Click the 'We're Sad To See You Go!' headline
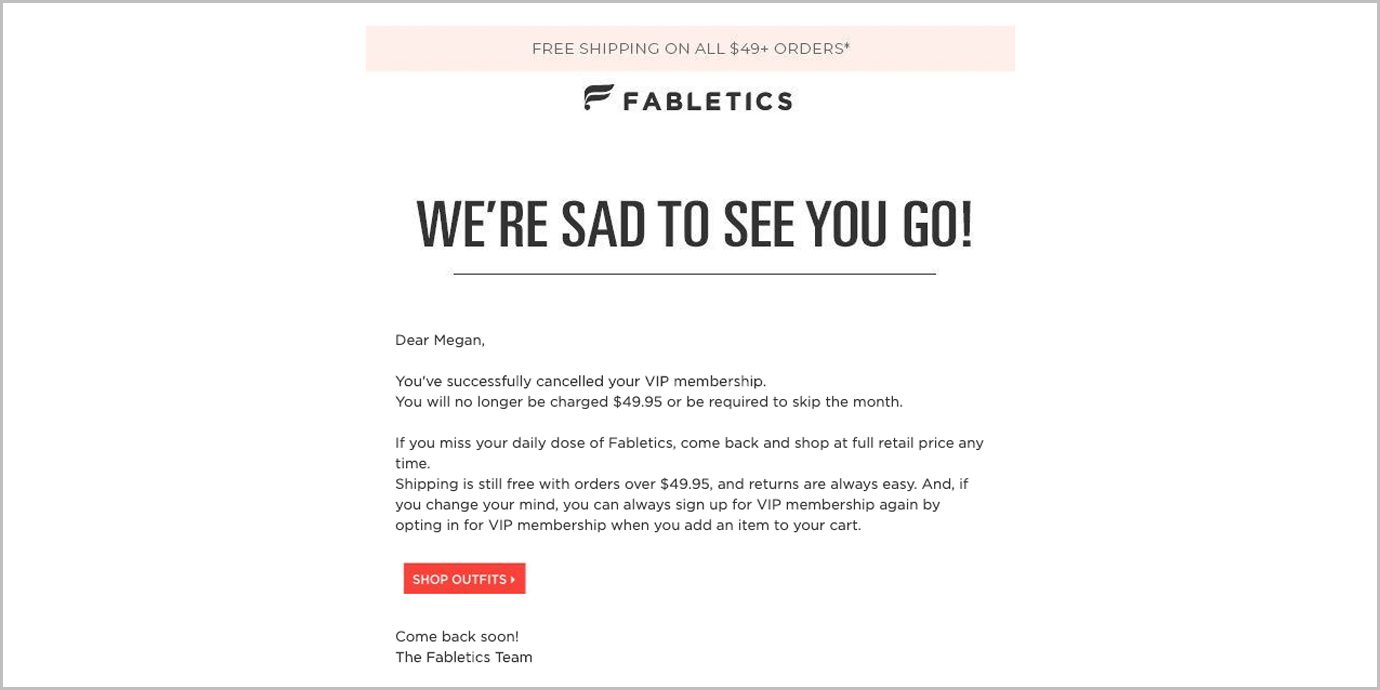The height and width of the screenshot is (690, 1380). (694, 223)
